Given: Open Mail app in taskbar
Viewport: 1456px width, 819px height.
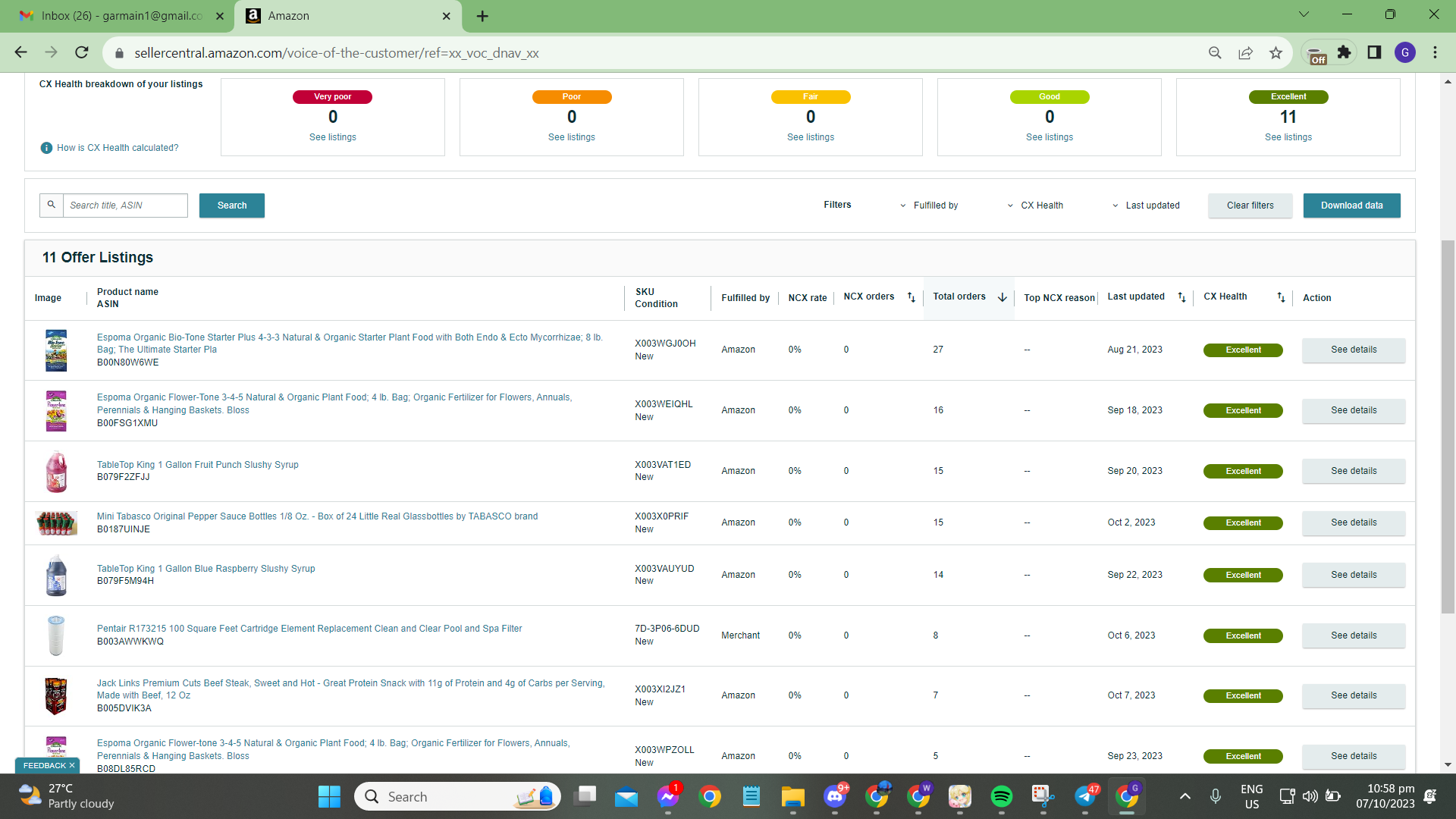Looking at the screenshot, I should [x=626, y=796].
